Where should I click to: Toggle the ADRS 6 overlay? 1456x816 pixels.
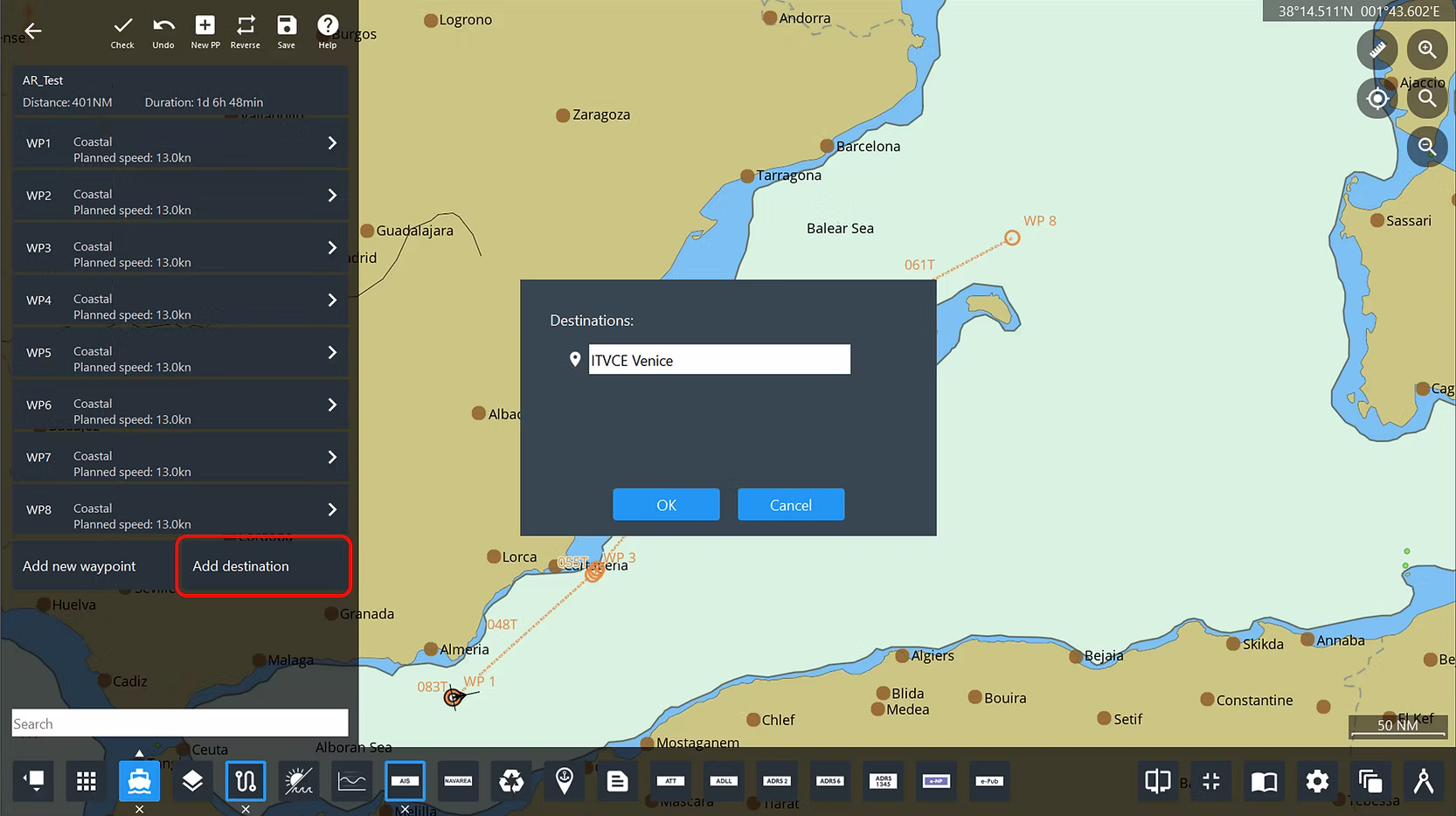tap(830, 781)
